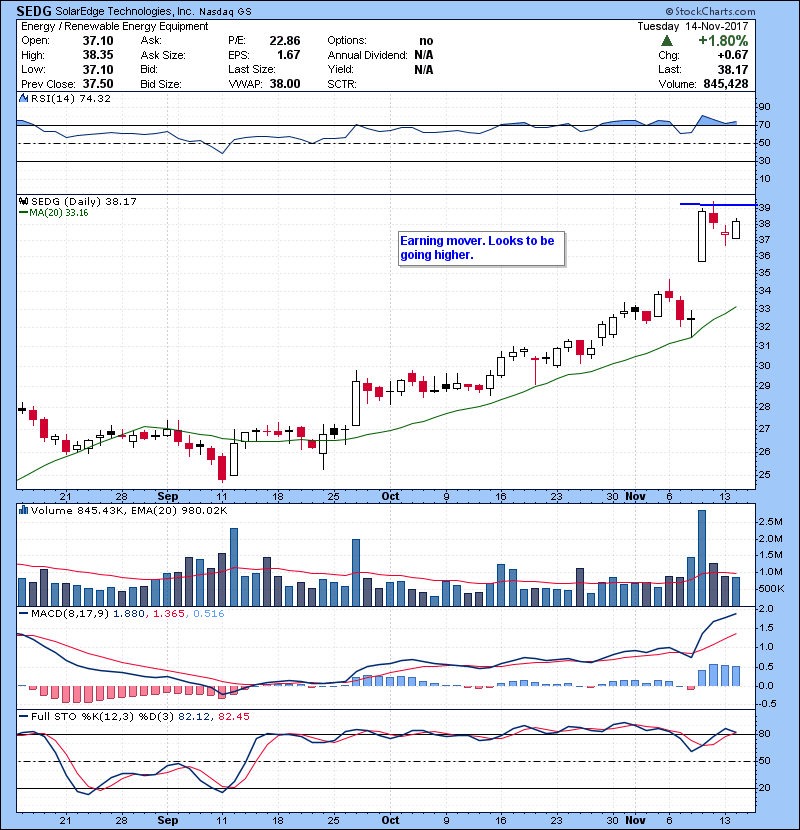Click the MACD histogram value 0.516

click(209, 614)
